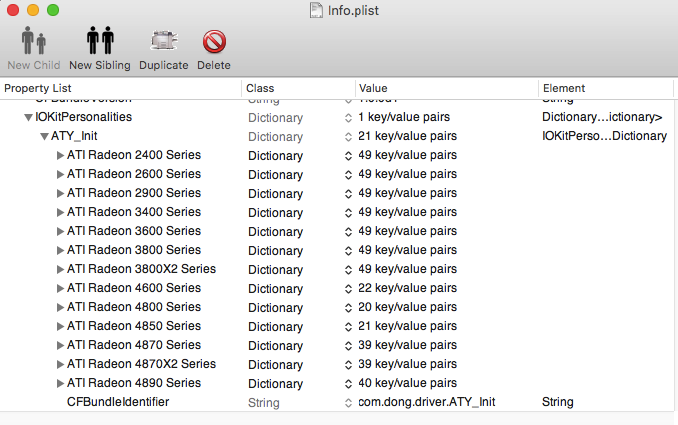Open class stepper for Radeon 4890 row
This screenshot has width=678, height=425.
tap(348, 384)
